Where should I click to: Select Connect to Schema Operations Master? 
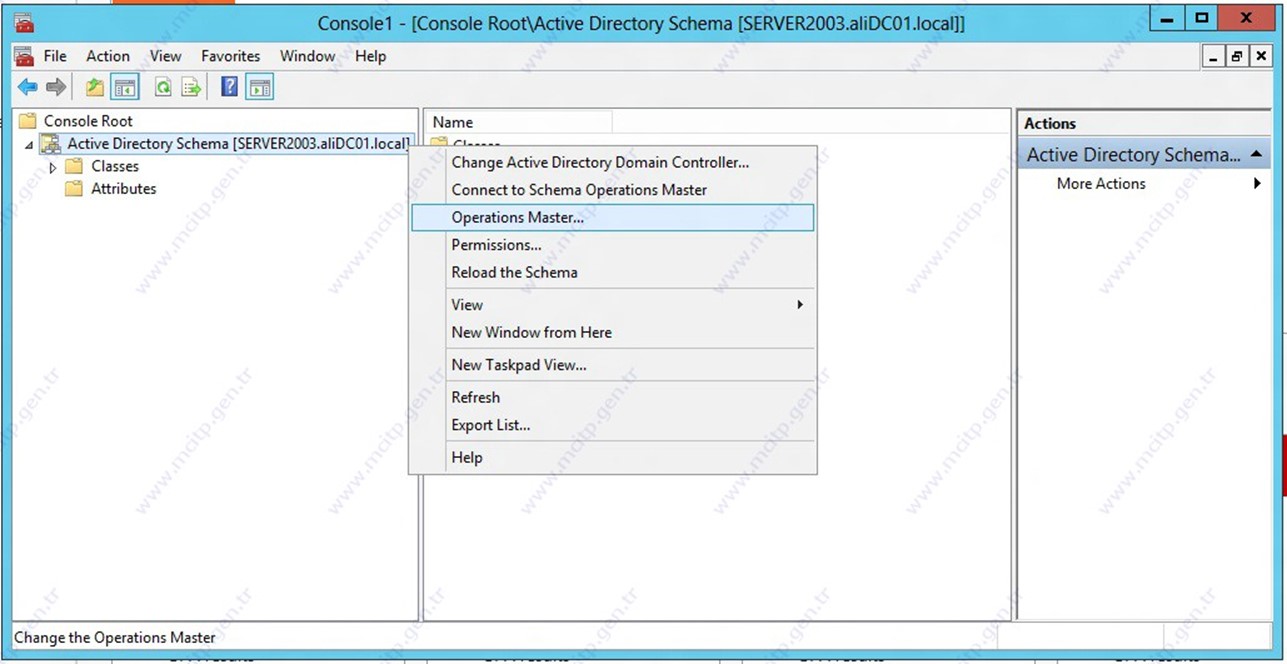pyautogui.click(x=614, y=190)
